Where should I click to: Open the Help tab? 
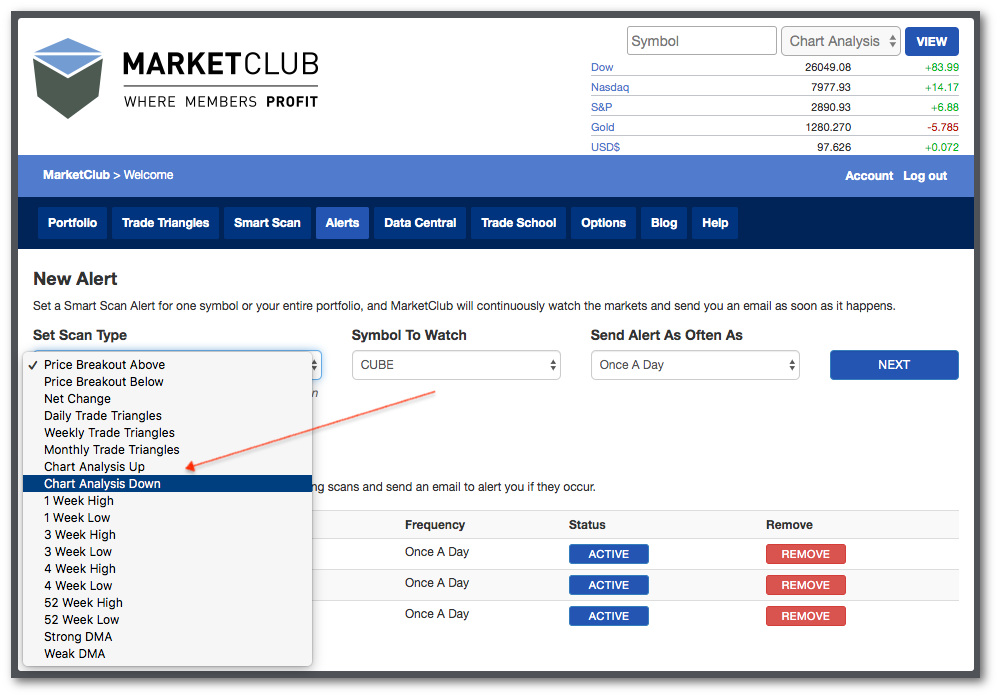point(715,223)
